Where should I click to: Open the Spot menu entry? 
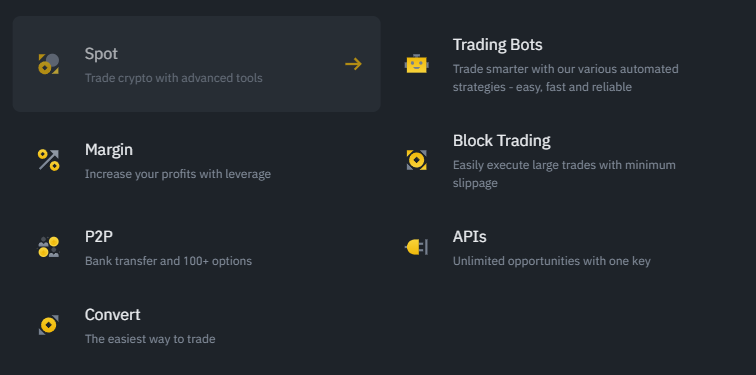pos(197,64)
